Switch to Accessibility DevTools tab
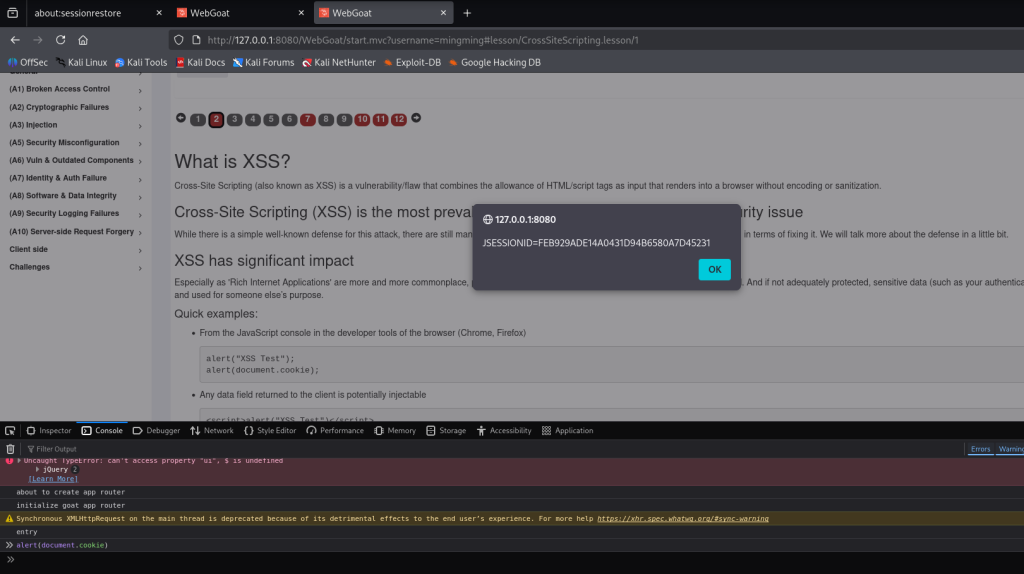The height and width of the screenshot is (574, 1024). coord(504,430)
